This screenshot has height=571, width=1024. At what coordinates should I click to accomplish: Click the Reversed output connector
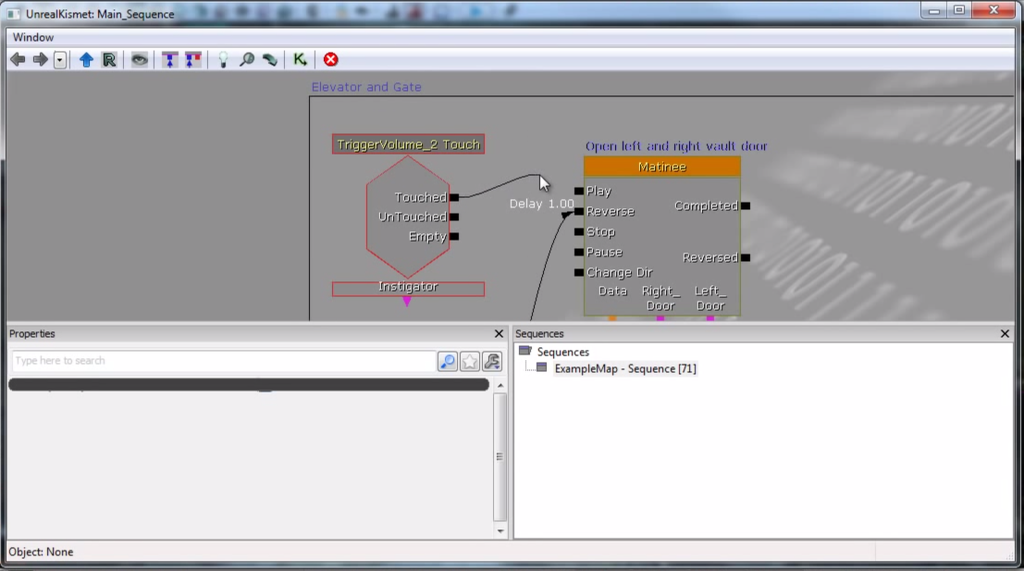point(746,257)
